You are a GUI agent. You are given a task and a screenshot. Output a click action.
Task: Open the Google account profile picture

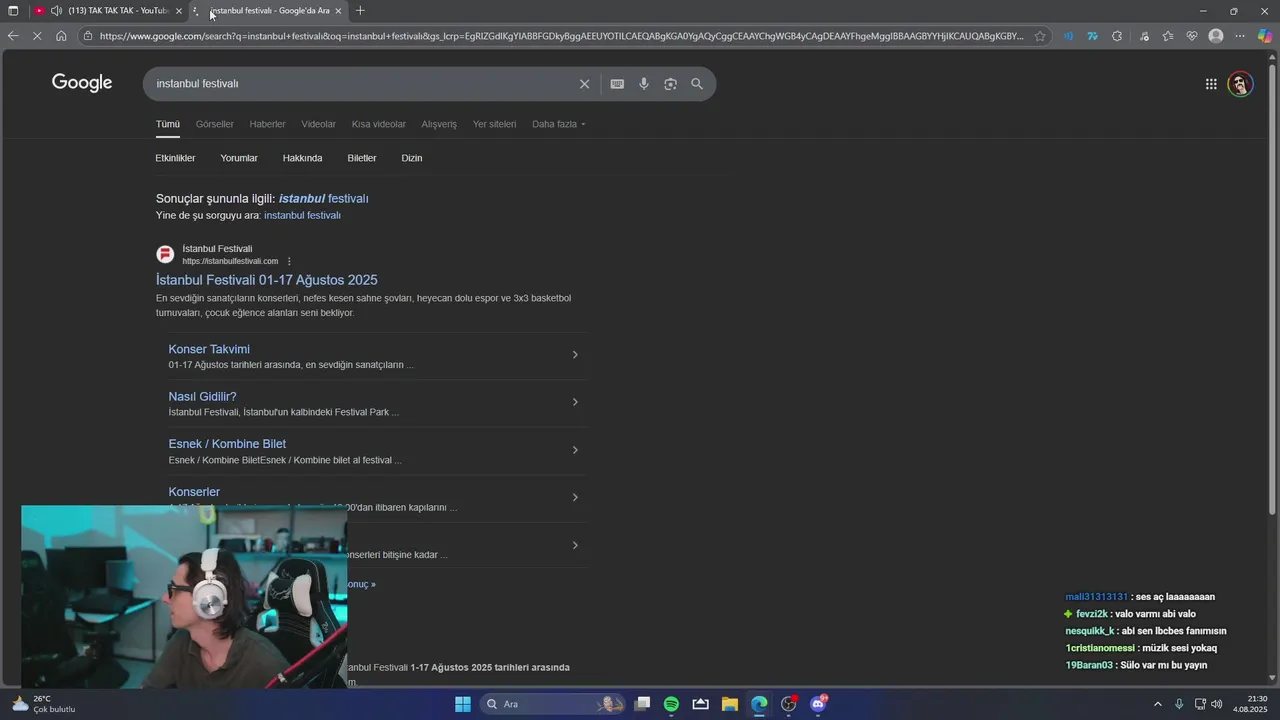1240,84
